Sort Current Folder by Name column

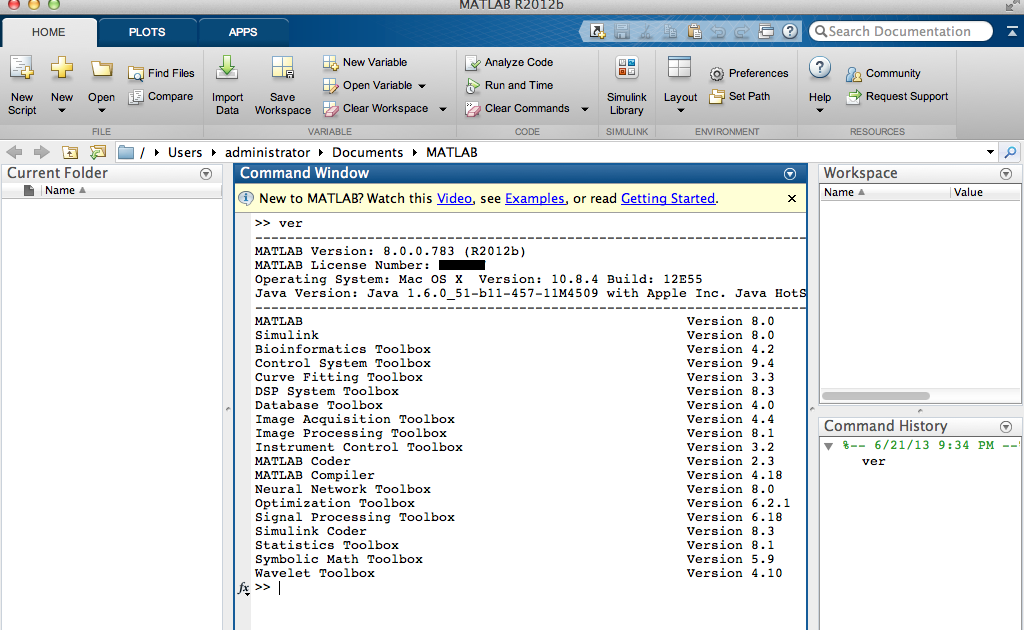click(x=65, y=191)
